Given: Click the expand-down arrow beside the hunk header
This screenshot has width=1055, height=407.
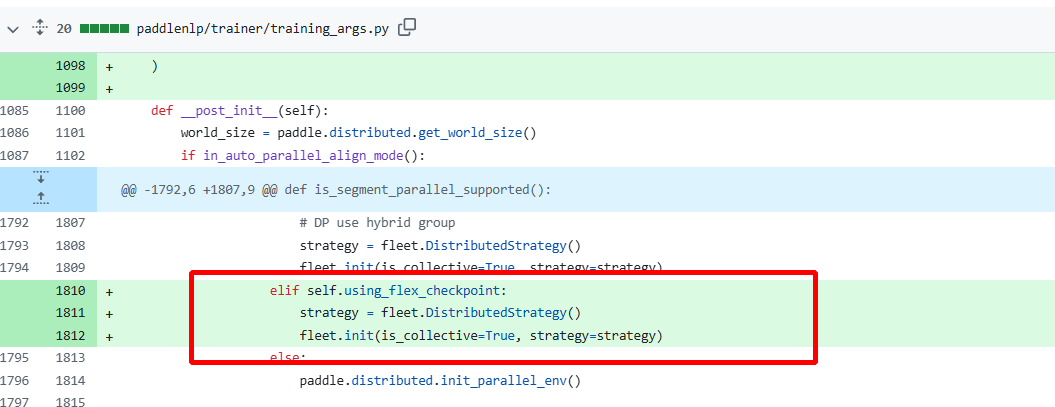Looking at the screenshot, I should (x=41, y=179).
